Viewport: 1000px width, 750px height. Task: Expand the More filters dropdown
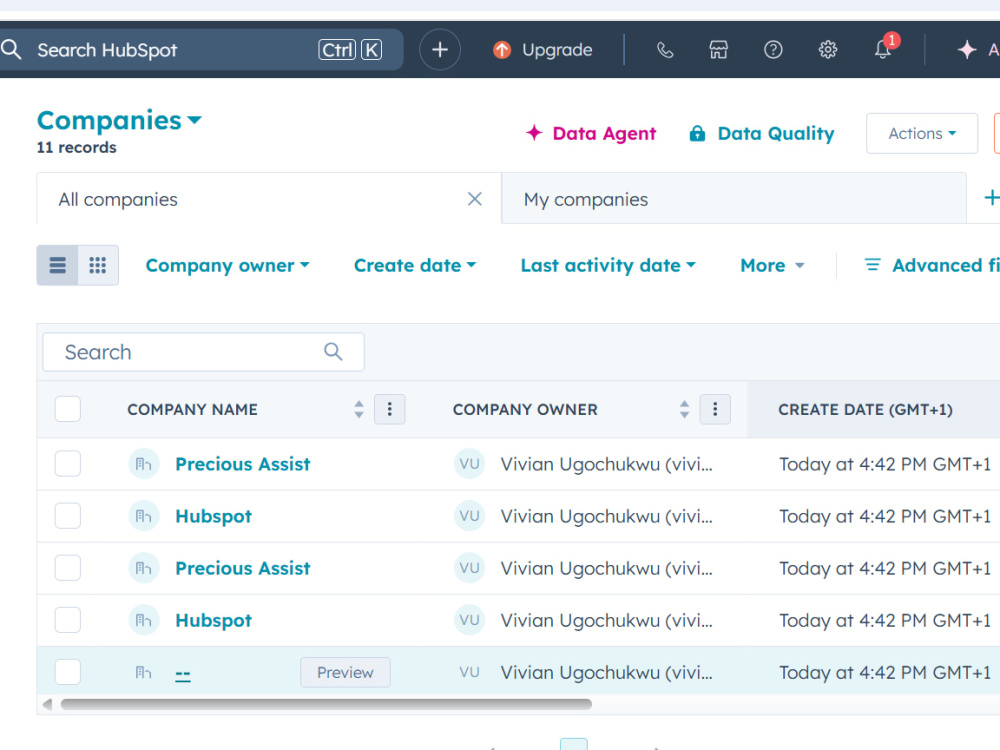tap(772, 265)
